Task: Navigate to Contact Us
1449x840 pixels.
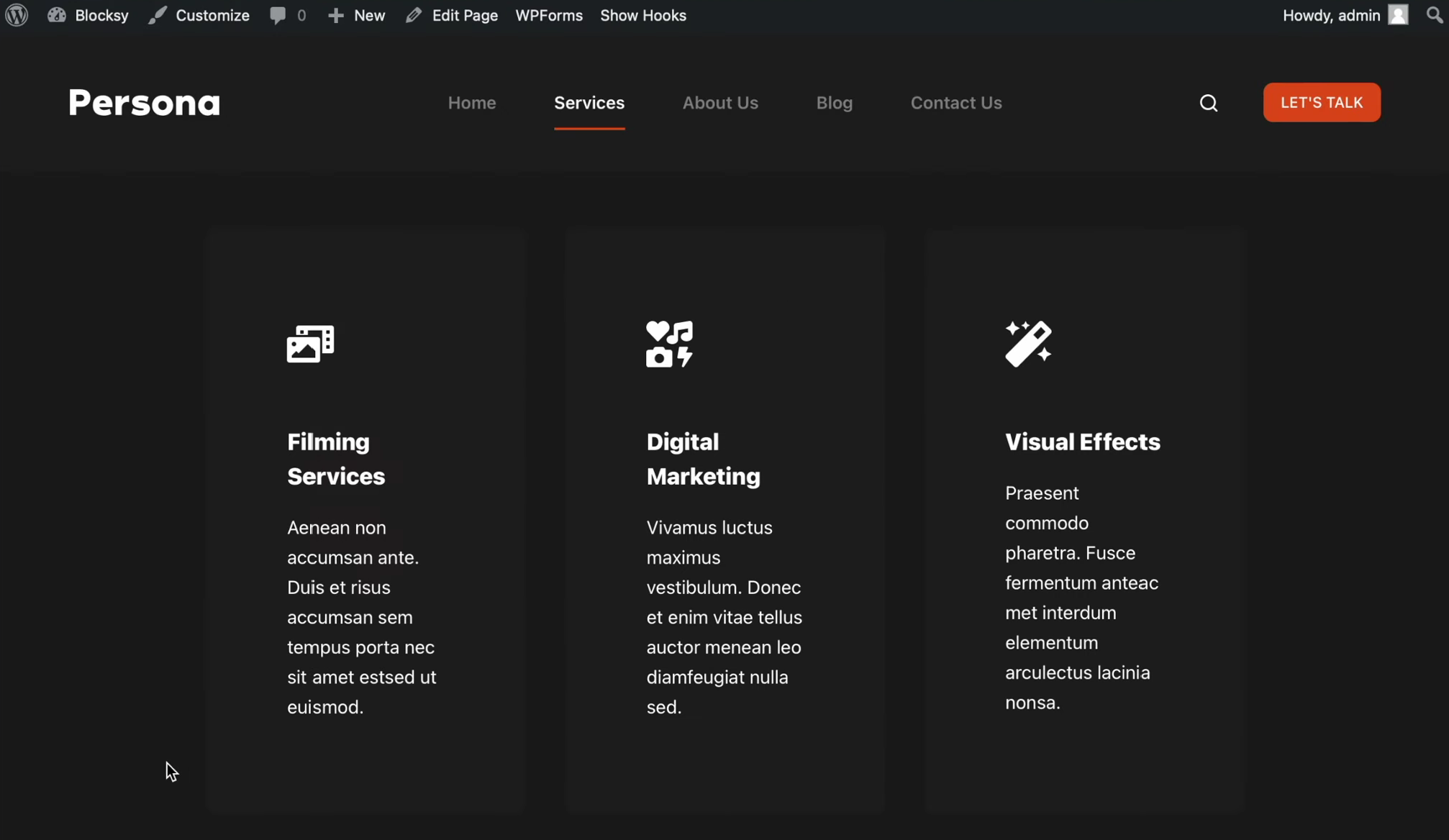Action: pyautogui.click(x=956, y=103)
